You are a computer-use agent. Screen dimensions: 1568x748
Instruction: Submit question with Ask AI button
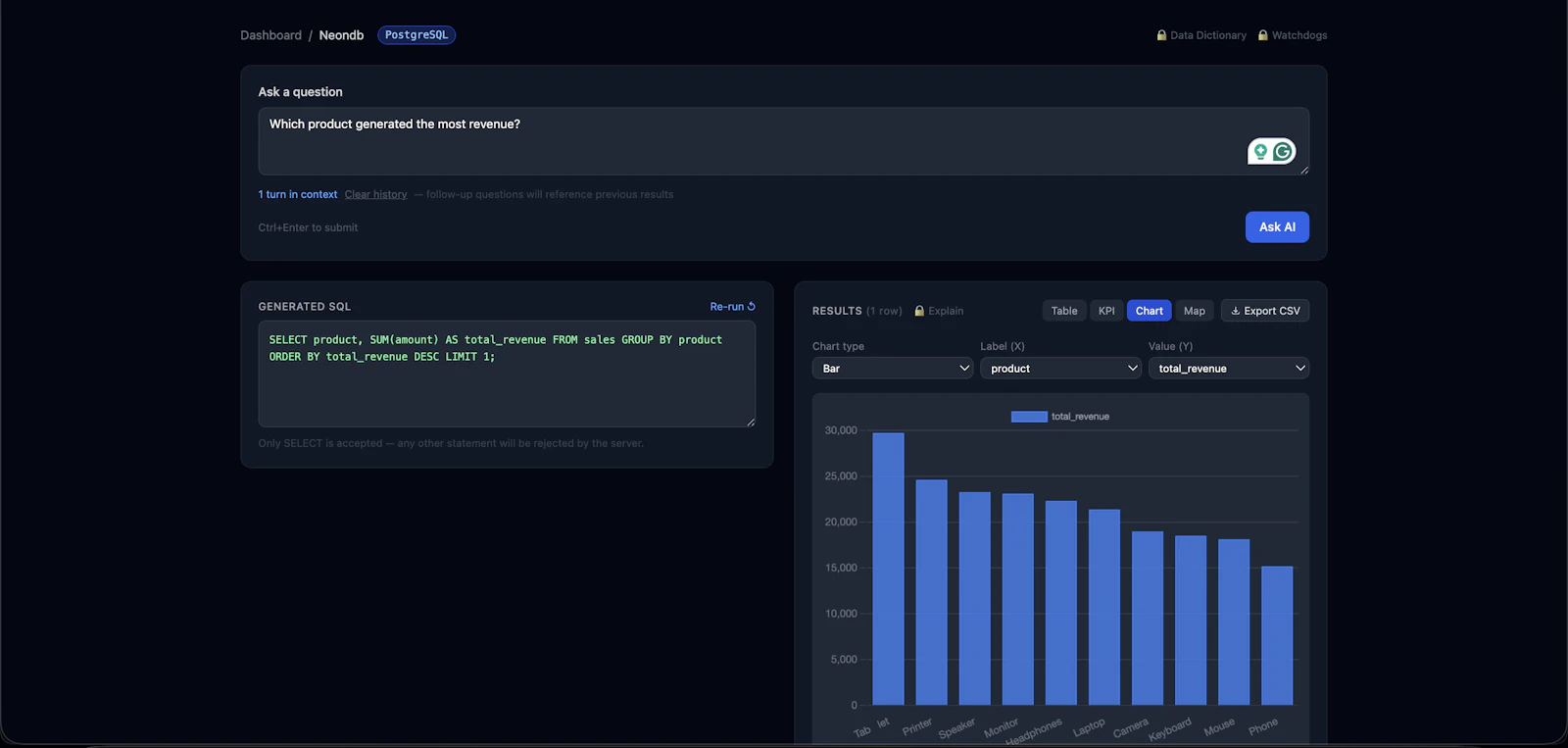click(x=1277, y=226)
